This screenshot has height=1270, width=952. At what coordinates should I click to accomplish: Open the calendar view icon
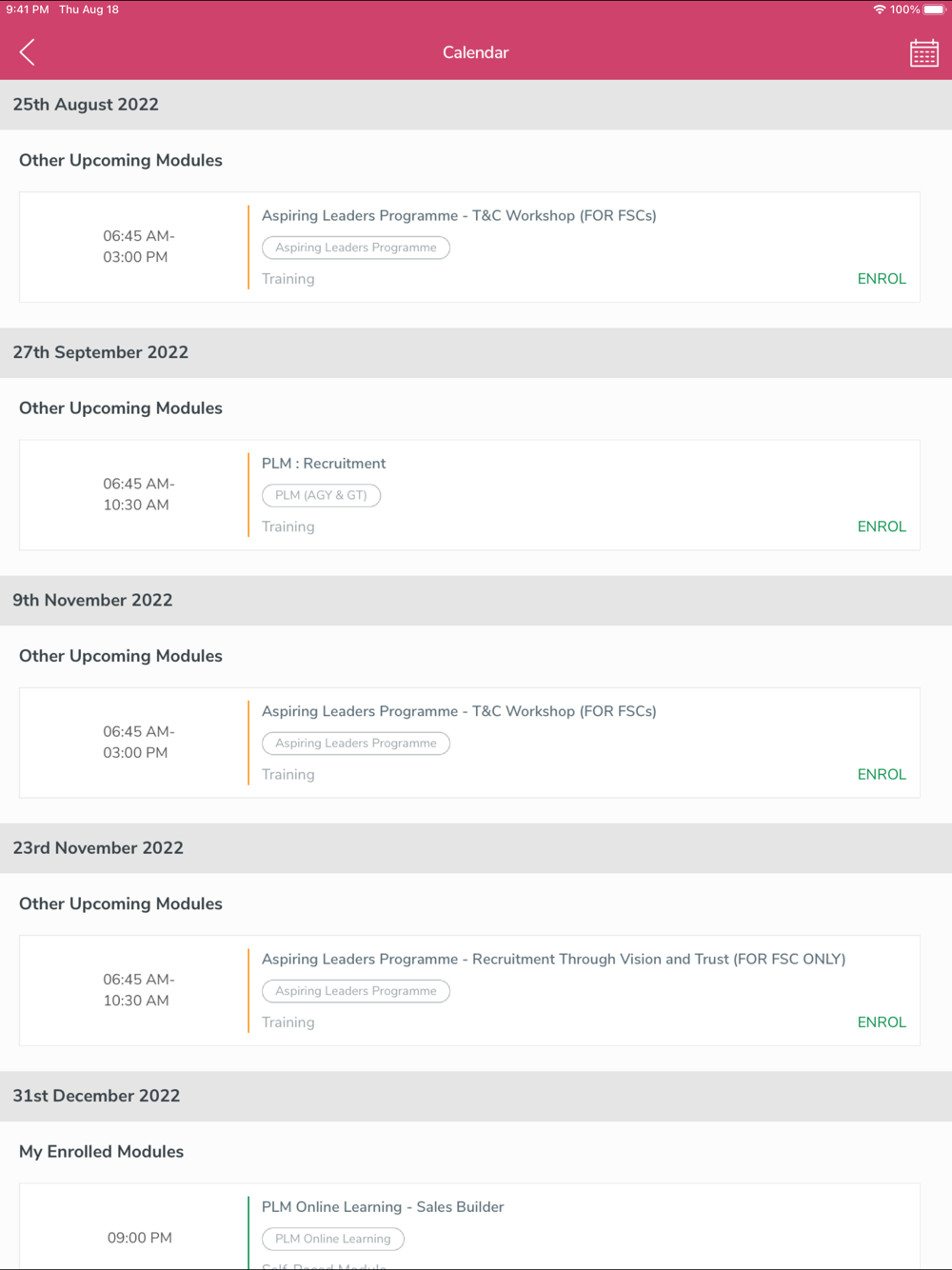coord(923,53)
